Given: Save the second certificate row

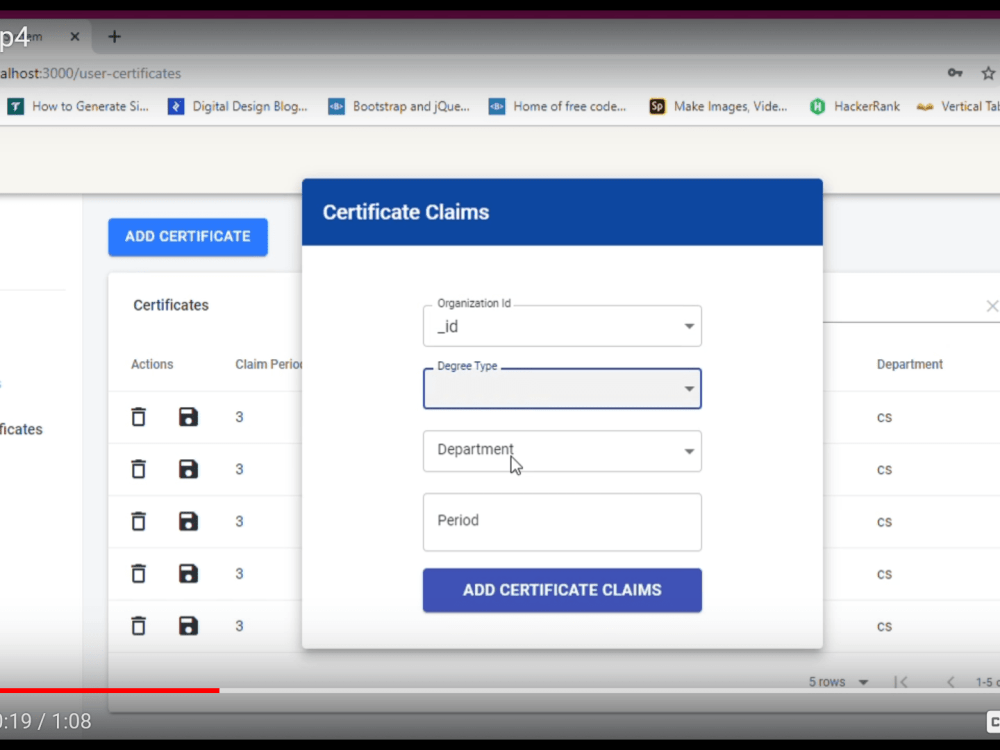Looking at the screenshot, I should point(188,469).
